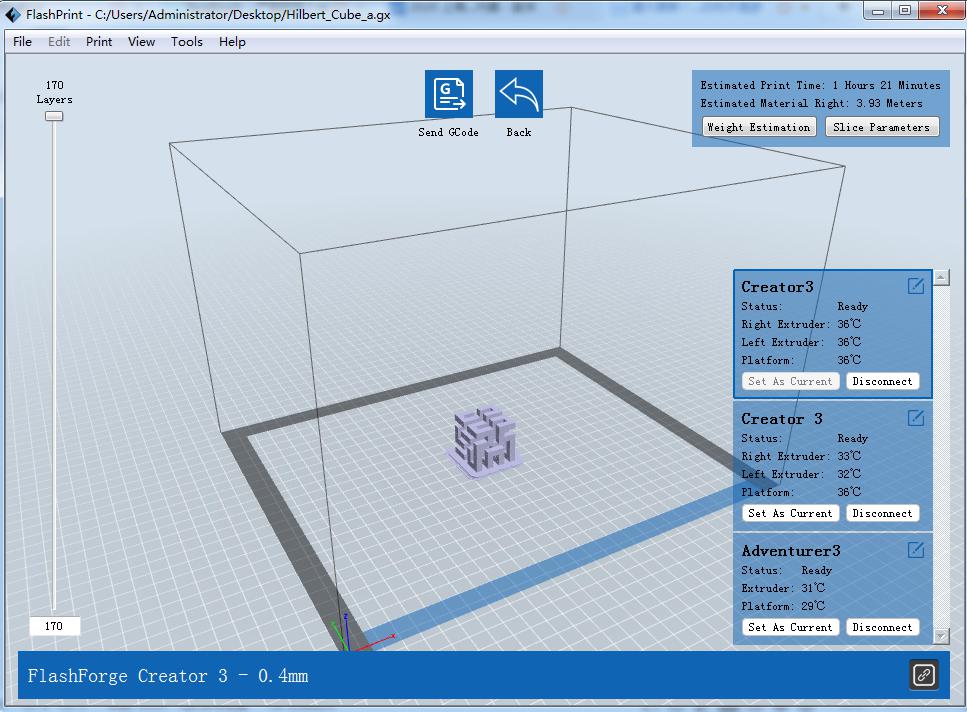Click the Layers slider handle
967x712 pixels.
coord(54,116)
